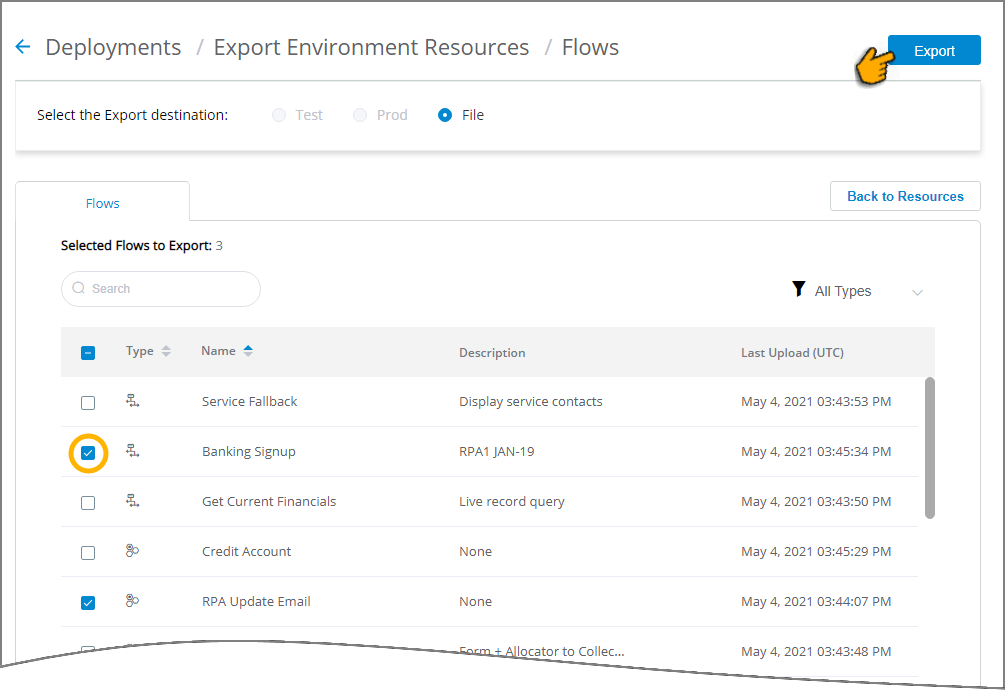Click the Export button
The width and height of the screenshot is (1005, 693).
934,51
